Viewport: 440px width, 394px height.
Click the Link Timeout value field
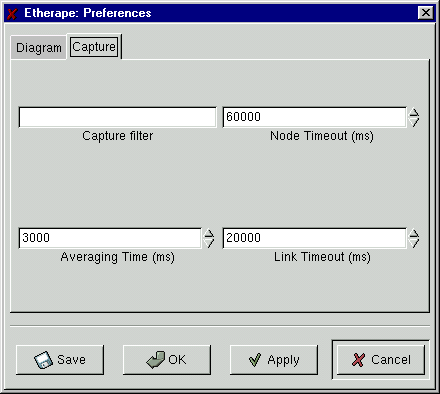point(315,238)
